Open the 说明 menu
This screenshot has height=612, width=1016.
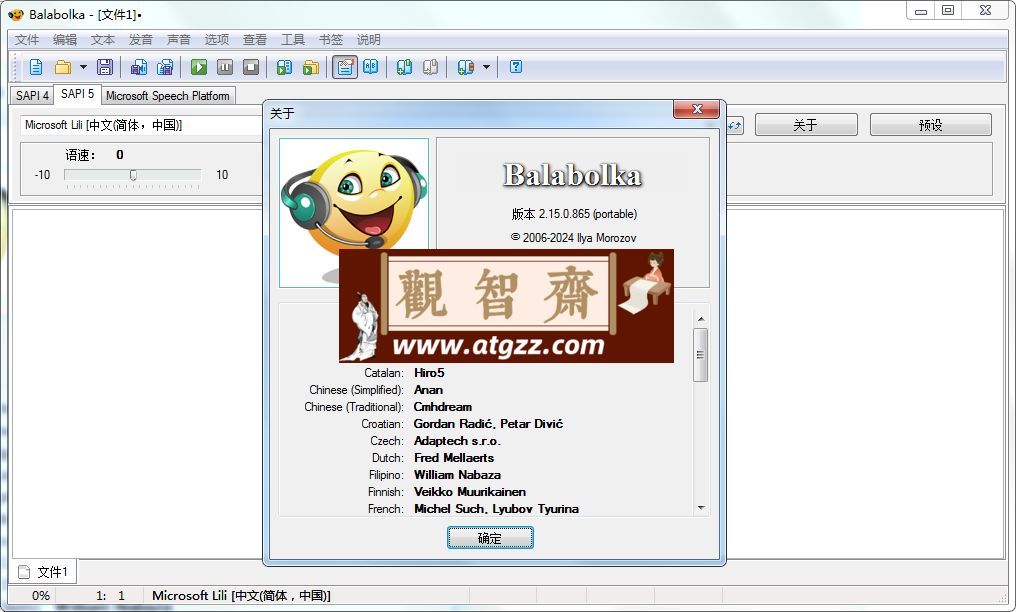pyautogui.click(x=369, y=40)
